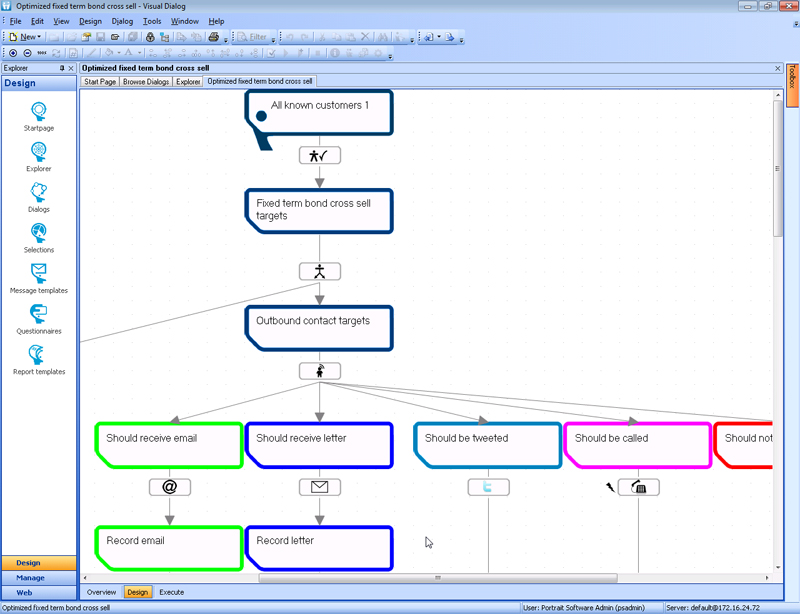Screen dimensions: 800x614
Task: Select the Fixed term bond cross sell targets node
Action: (319, 211)
